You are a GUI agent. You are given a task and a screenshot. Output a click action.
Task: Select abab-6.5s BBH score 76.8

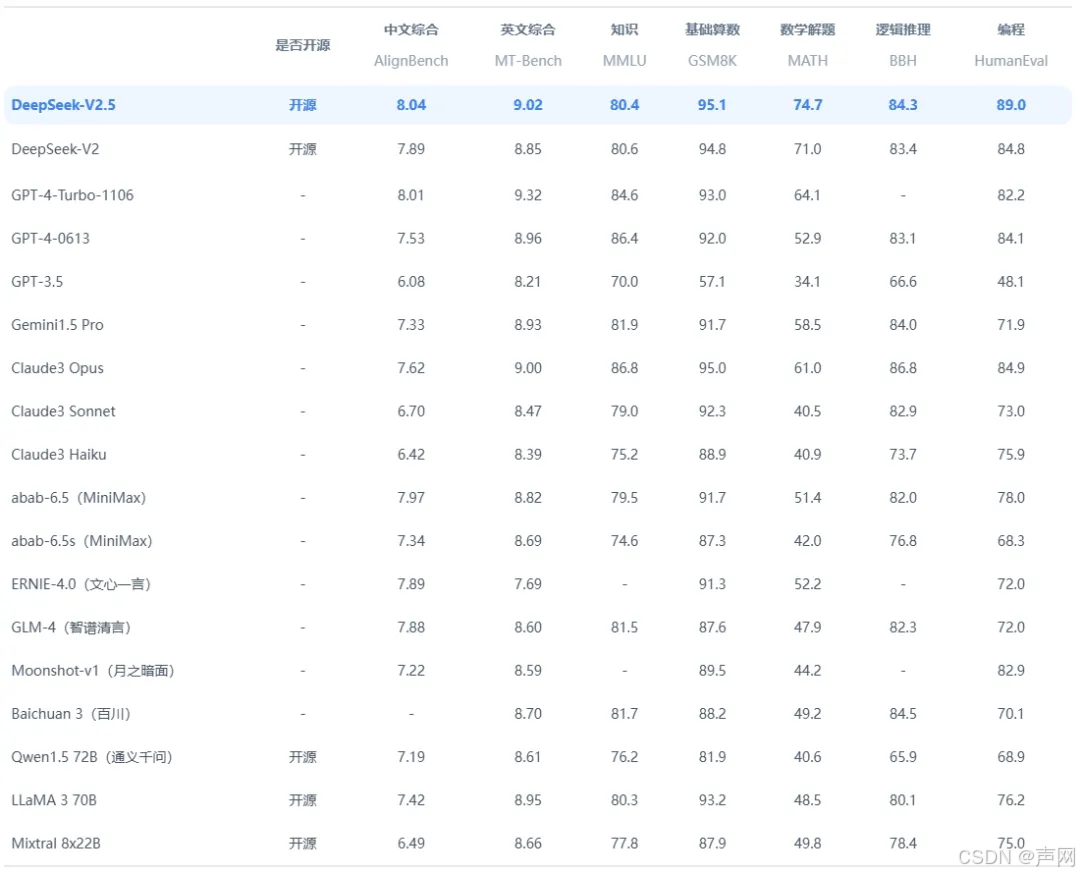pyautogui.click(x=903, y=541)
